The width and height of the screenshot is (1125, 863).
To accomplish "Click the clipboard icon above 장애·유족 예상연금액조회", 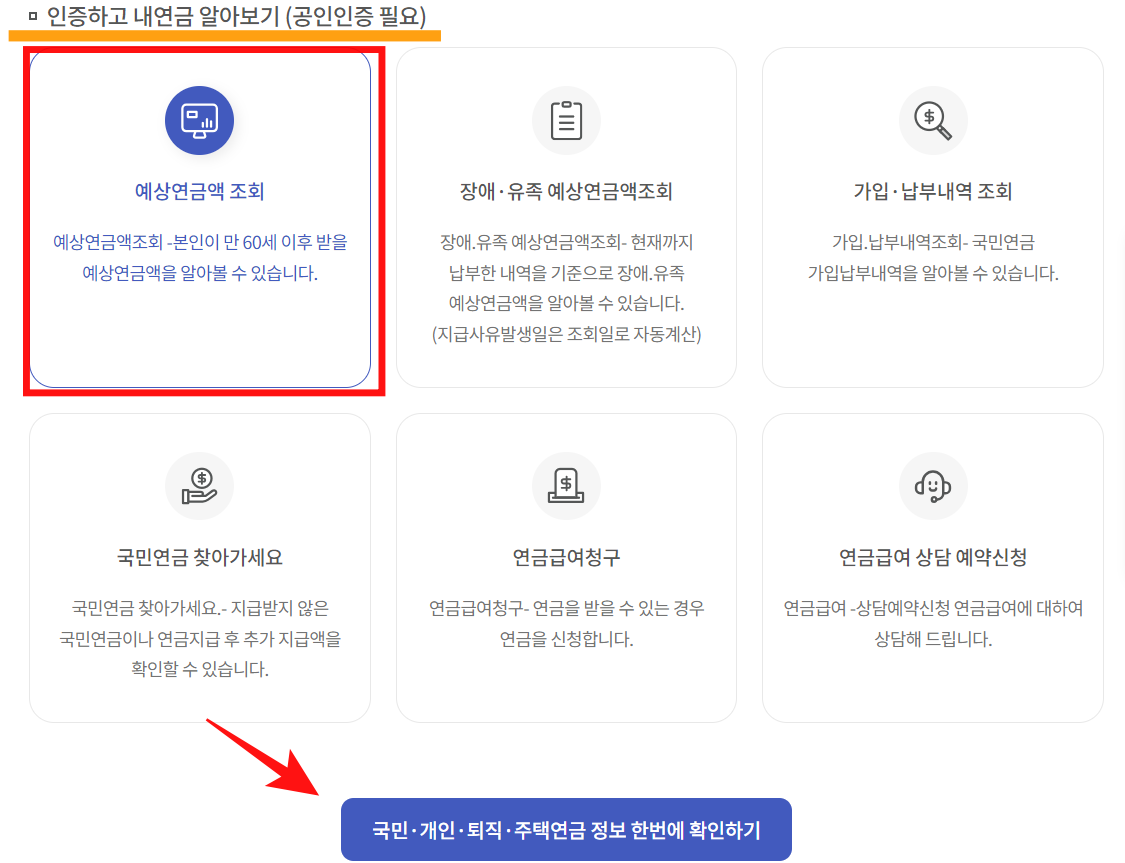I will 566,120.
